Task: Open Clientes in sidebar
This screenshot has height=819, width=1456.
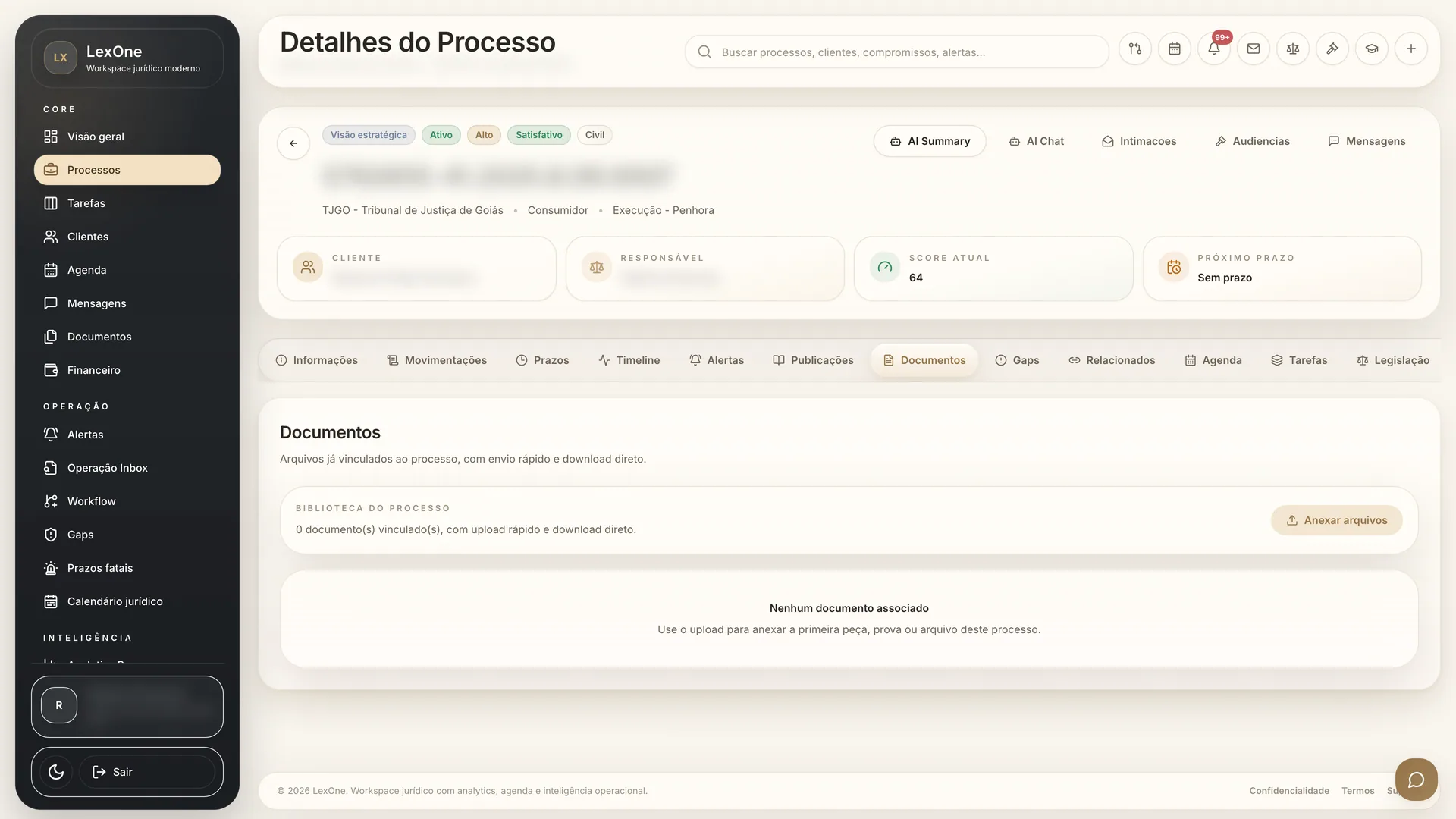Action: pyautogui.click(x=127, y=237)
